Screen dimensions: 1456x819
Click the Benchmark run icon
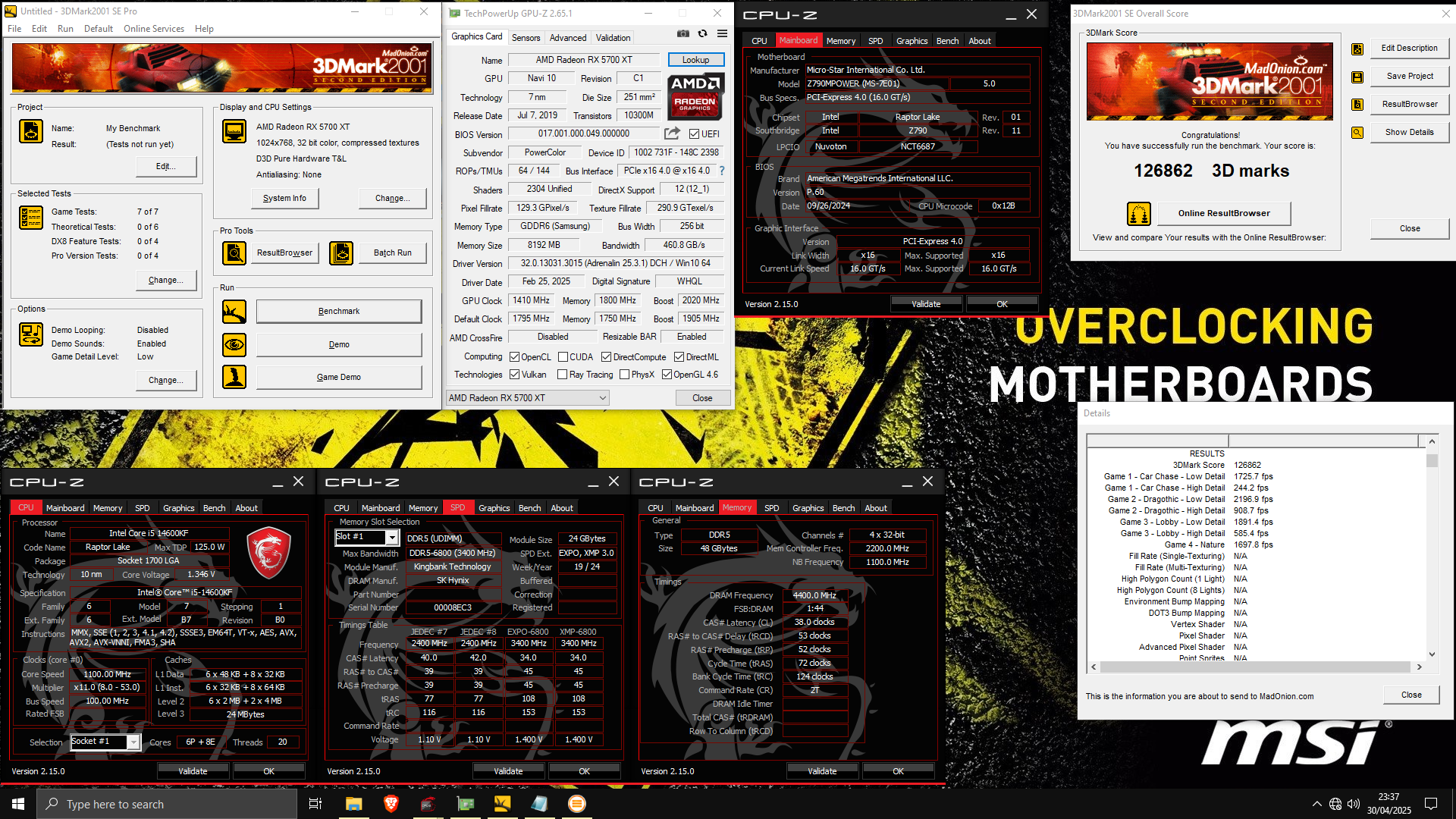pos(234,312)
